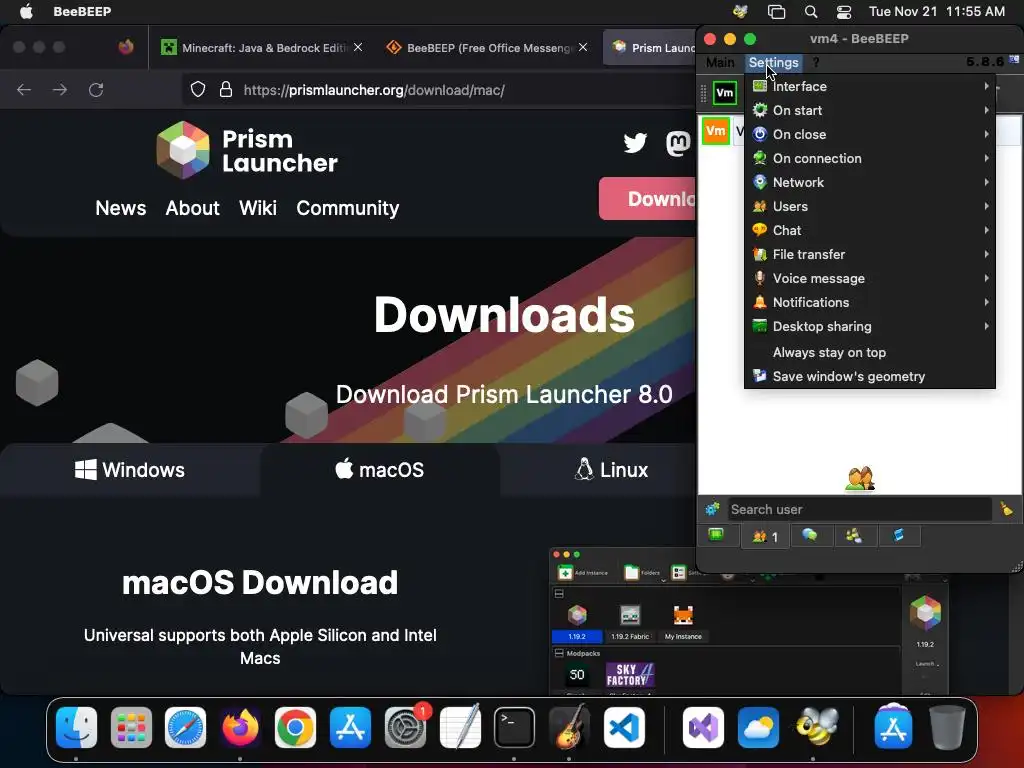Open the Network settings submenu

point(870,182)
